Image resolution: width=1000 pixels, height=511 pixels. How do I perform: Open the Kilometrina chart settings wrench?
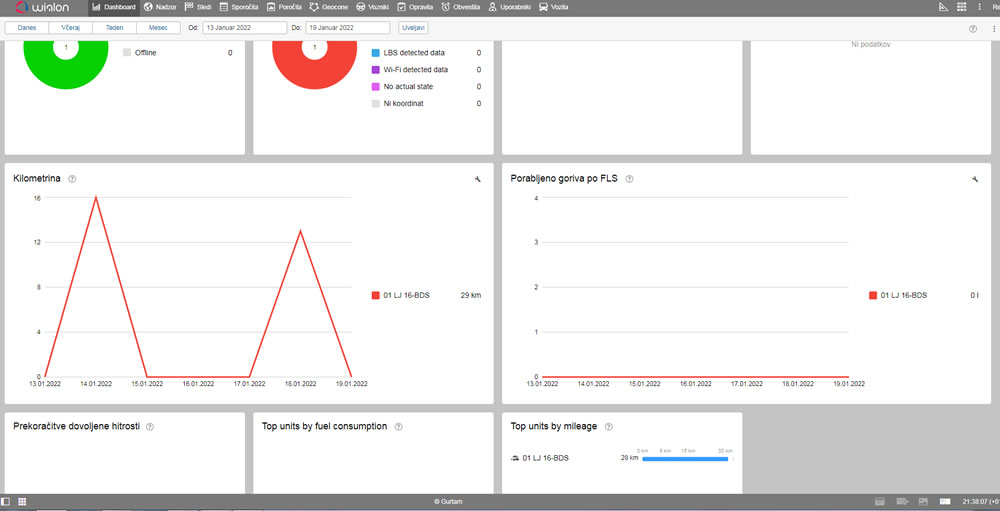(x=477, y=179)
